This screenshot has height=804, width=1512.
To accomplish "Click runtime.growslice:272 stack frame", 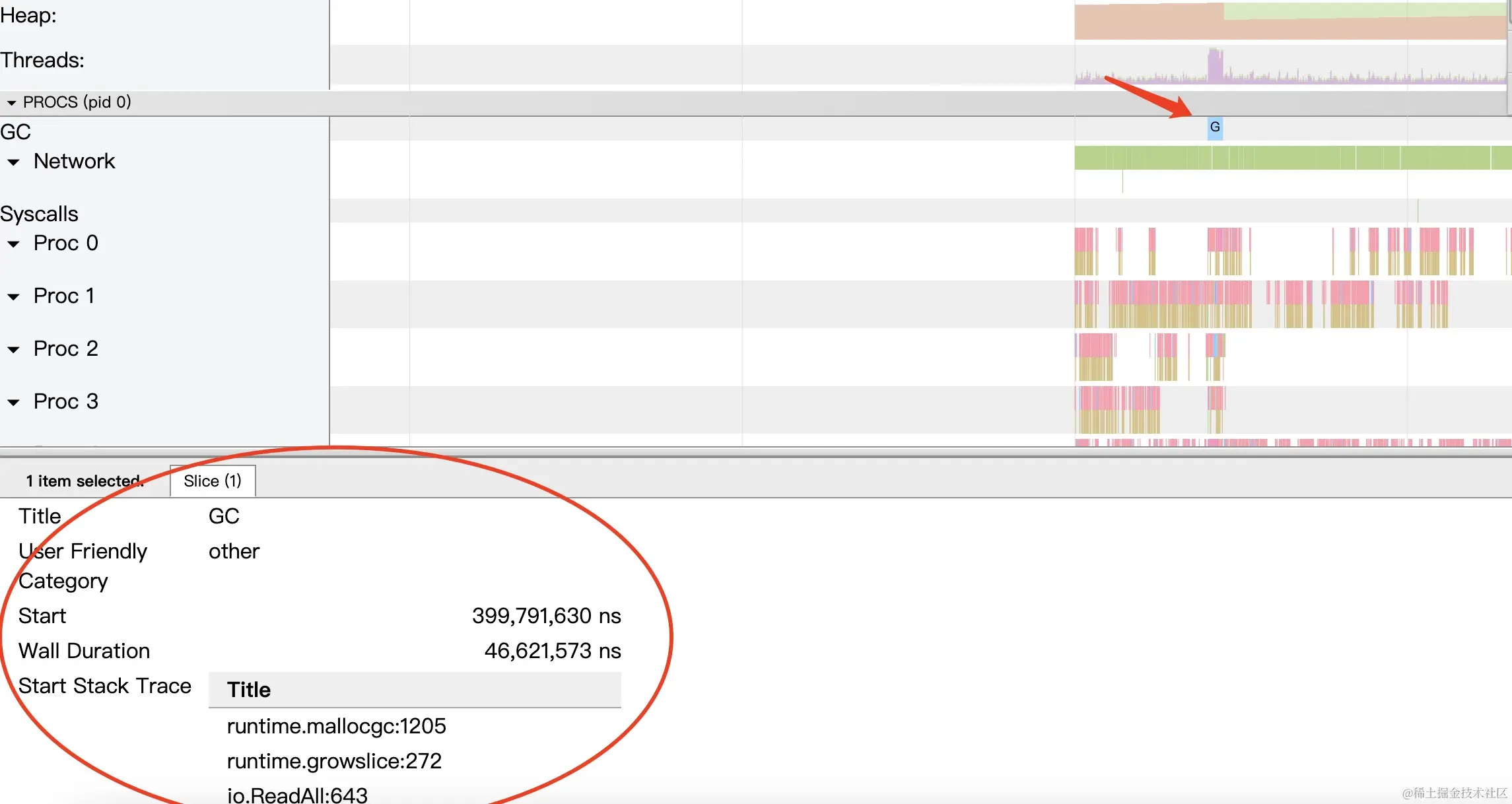I will point(334,761).
